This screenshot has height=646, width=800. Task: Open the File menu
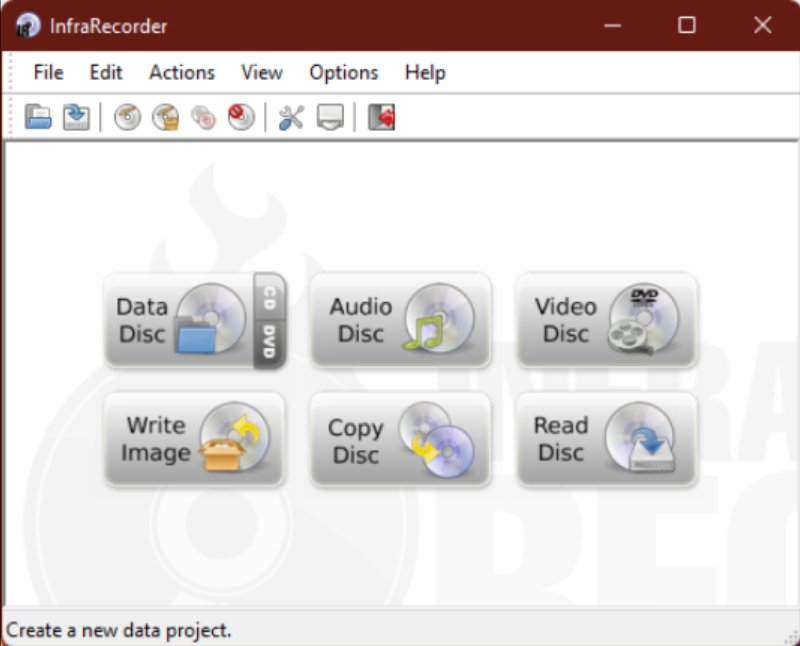pyautogui.click(x=48, y=72)
